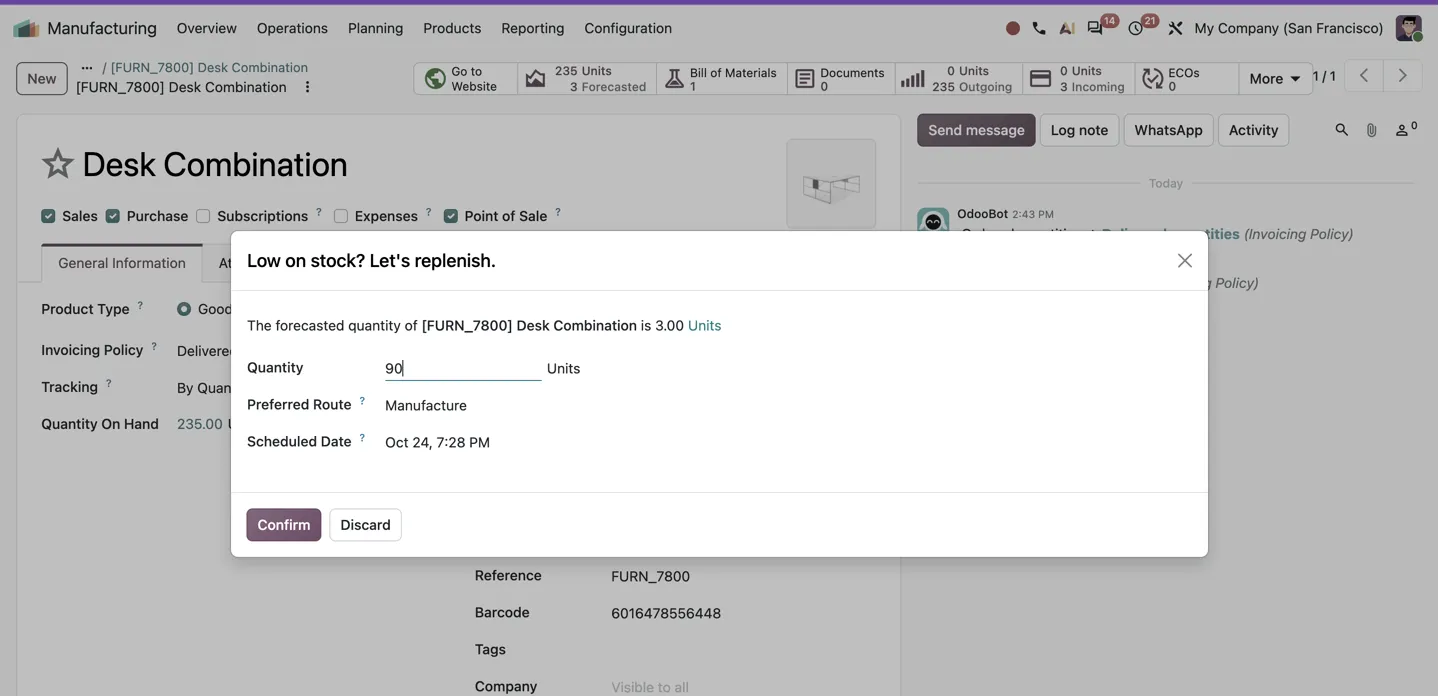
Task: Confirm the replenishment order
Action: pyautogui.click(x=284, y=525)
